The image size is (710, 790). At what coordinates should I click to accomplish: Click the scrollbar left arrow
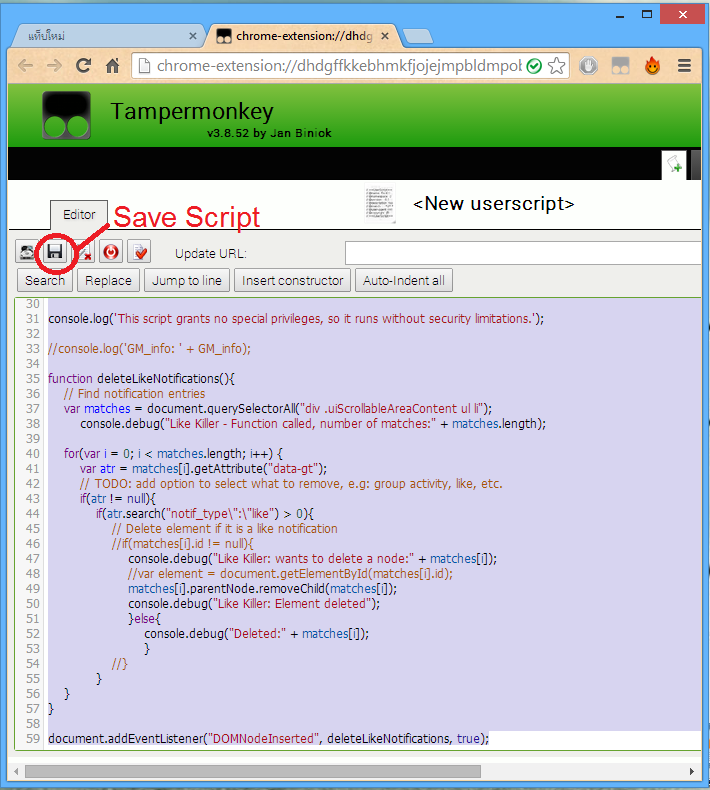(17, 771)
